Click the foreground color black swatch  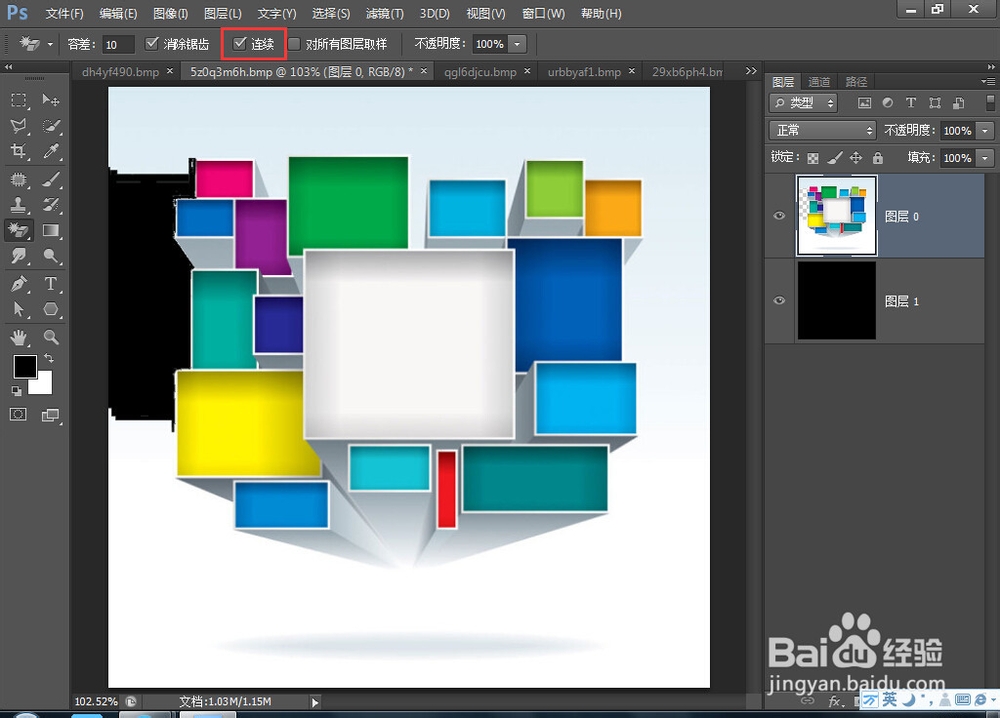[x=25, y=367]
